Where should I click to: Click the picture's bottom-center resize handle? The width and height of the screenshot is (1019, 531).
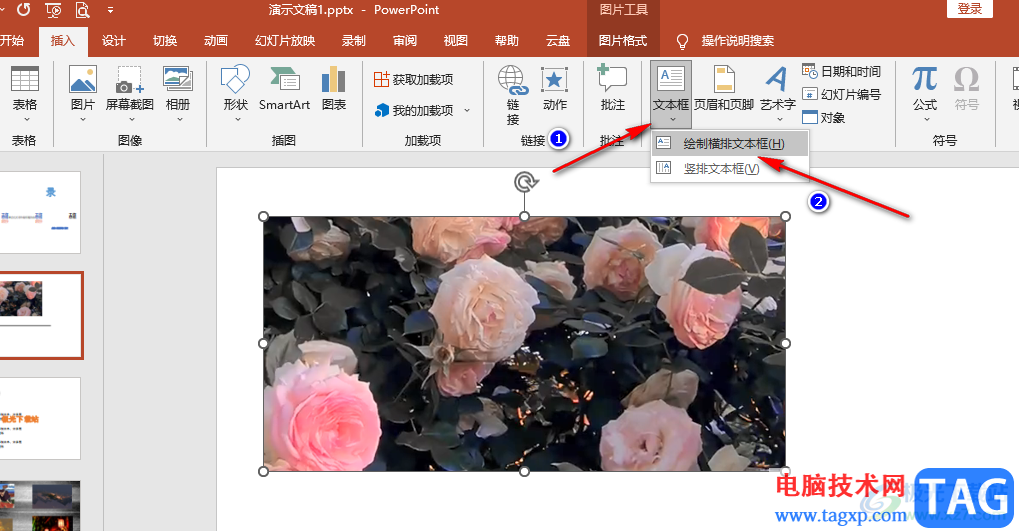click(x=524, y=471)
